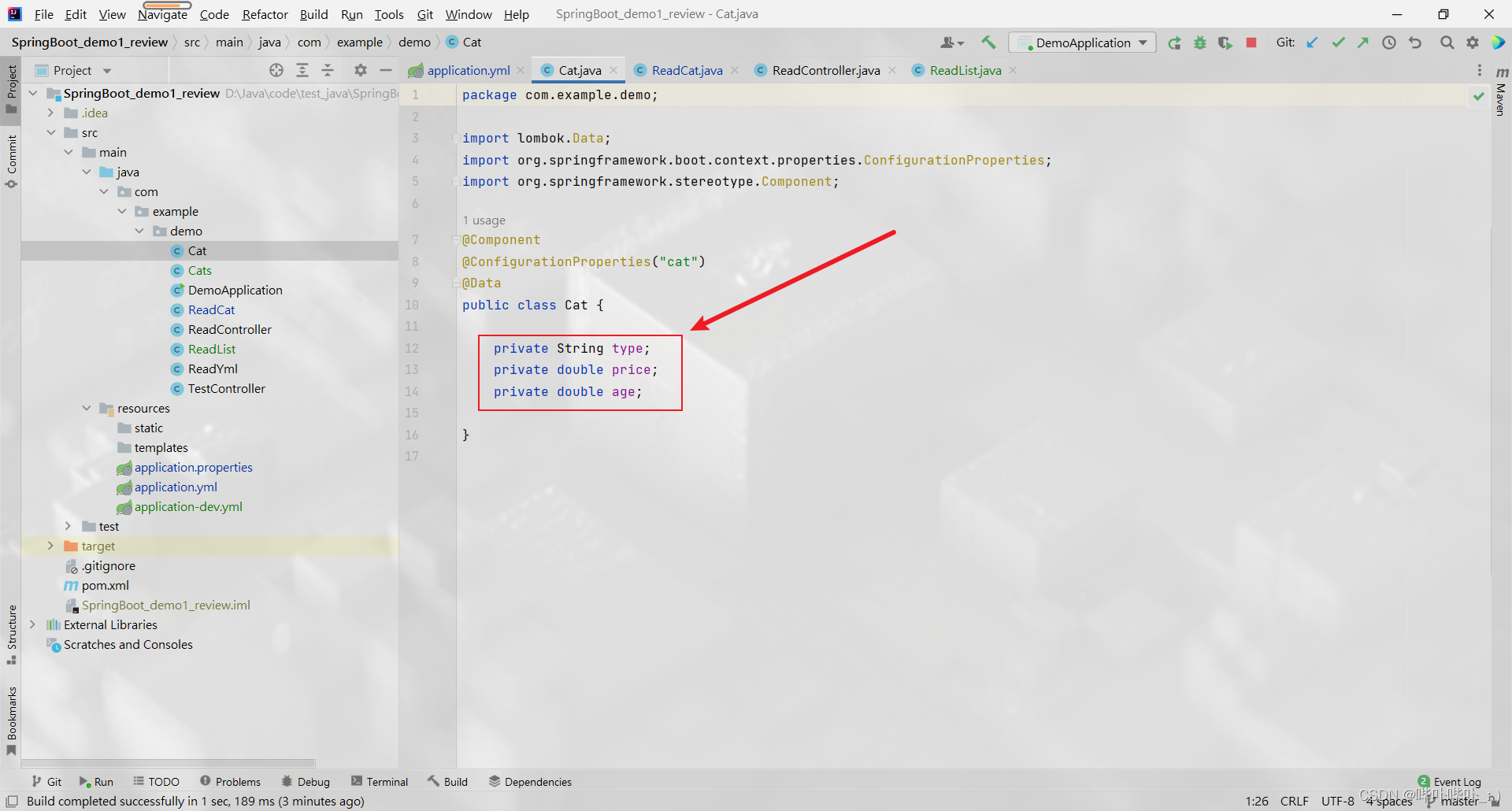The width and height of the screenshot is (1512, 811).
Task: Click Project panel horizontal scrollbar
Action: pyautogui.click(x=169, y=763)
